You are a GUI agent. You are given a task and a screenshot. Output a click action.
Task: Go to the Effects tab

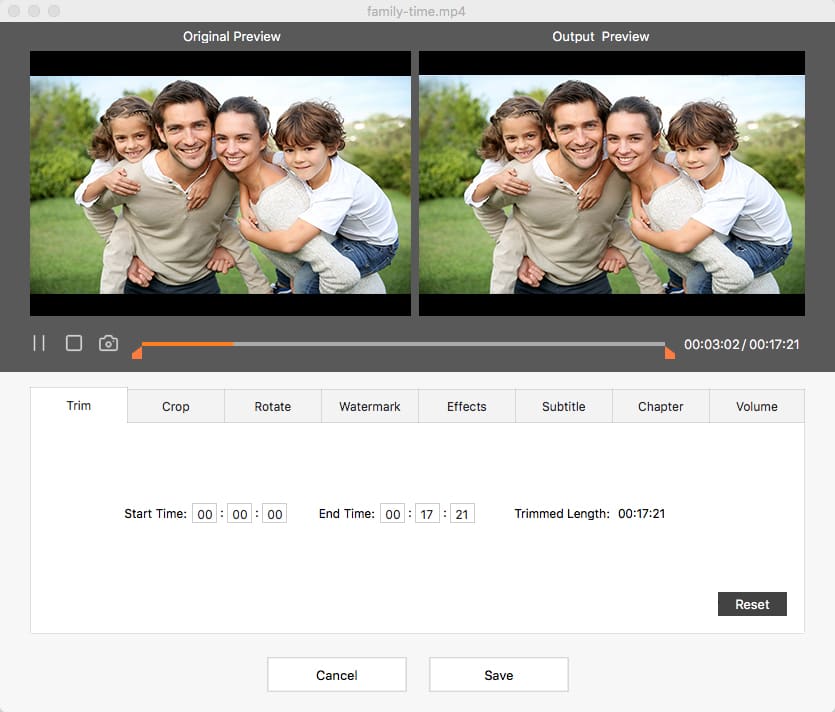[x=467, y=406]
